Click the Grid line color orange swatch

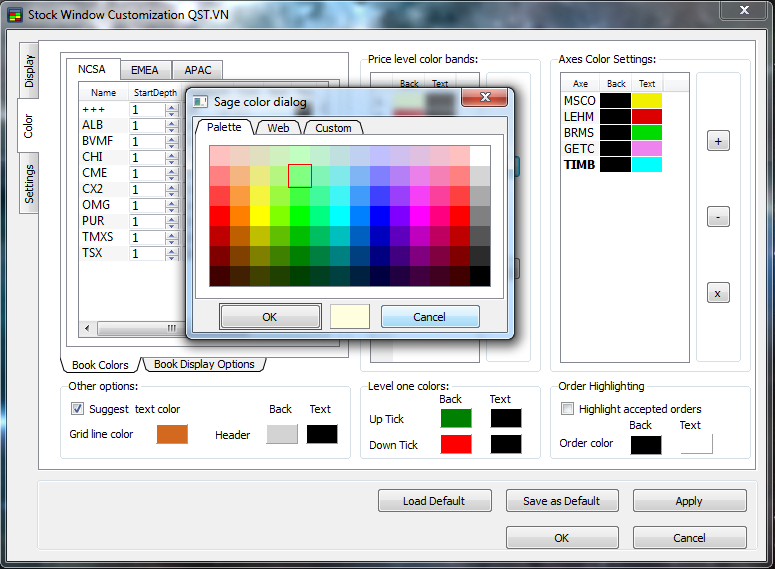[172, 434]
